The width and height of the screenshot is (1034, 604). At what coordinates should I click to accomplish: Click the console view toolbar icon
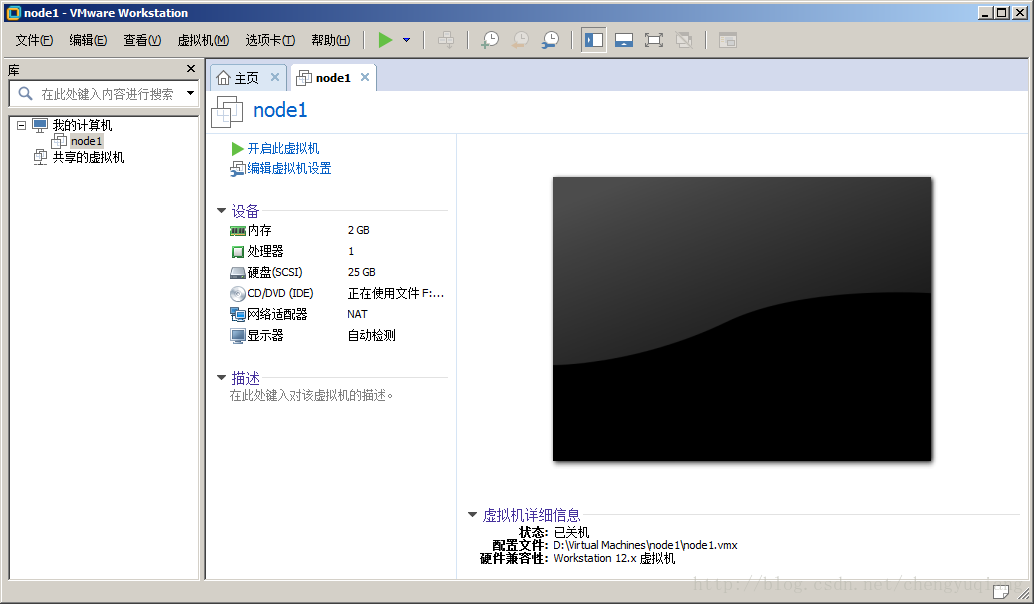(x=727, y=40)
